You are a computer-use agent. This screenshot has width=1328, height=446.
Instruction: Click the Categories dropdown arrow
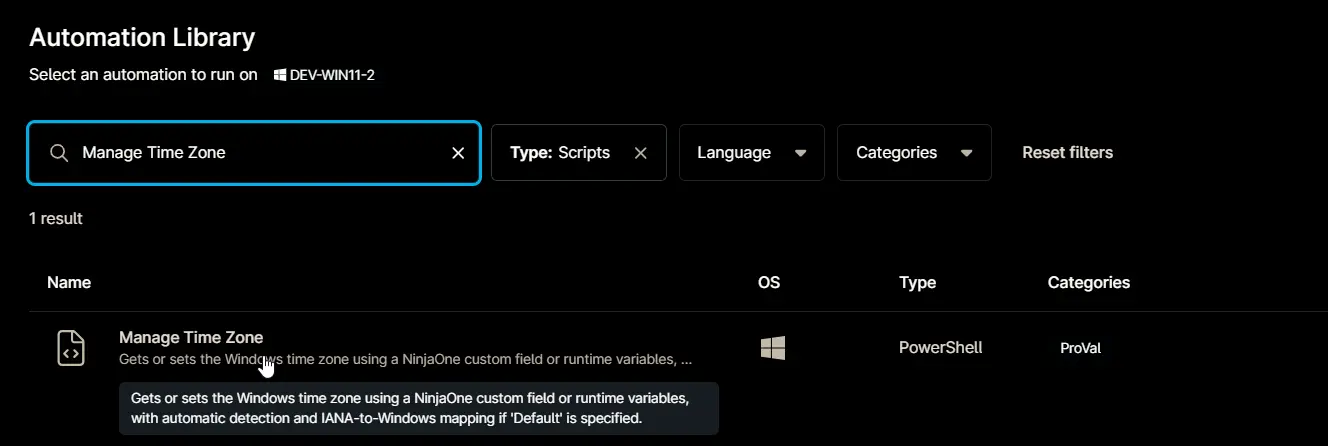[966, 154]
